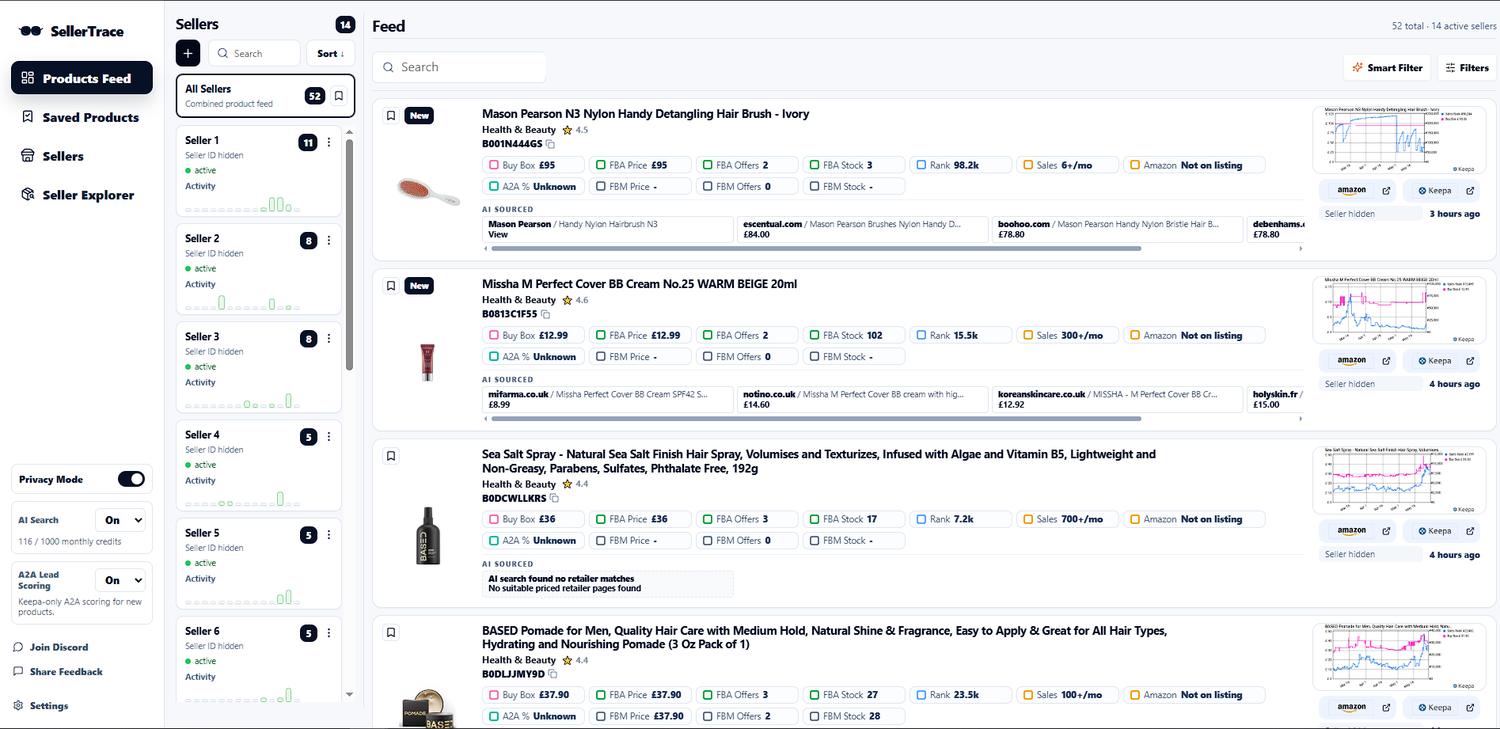Click Sea Salt Spray Rank 7.2k chip
The height and width of the screenshot is (729, 1500).
pos(961,519)
